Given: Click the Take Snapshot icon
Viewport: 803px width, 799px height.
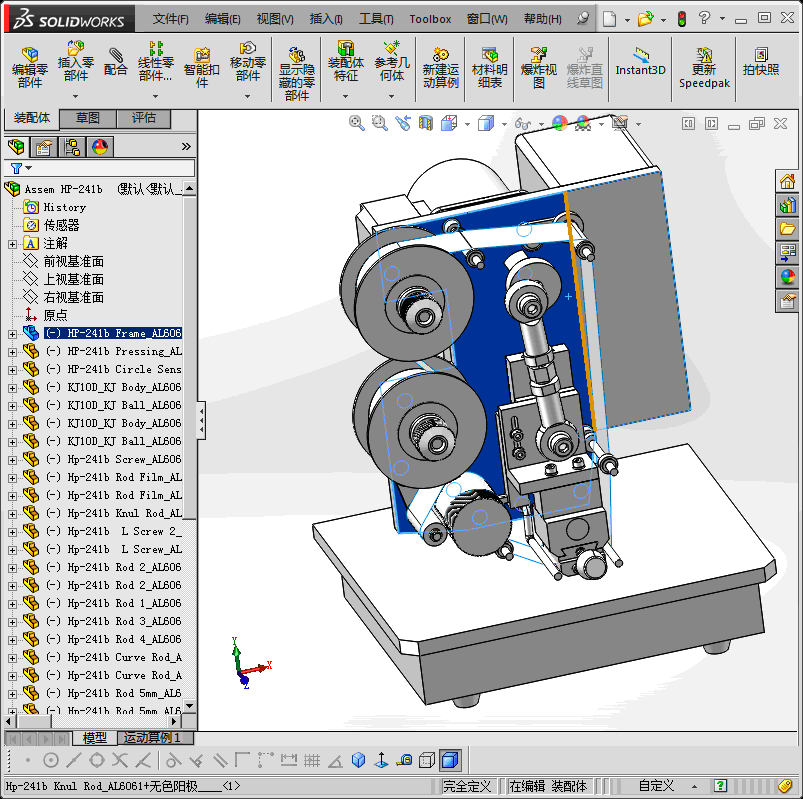Looking at the screenshot, I should [761, 61].
